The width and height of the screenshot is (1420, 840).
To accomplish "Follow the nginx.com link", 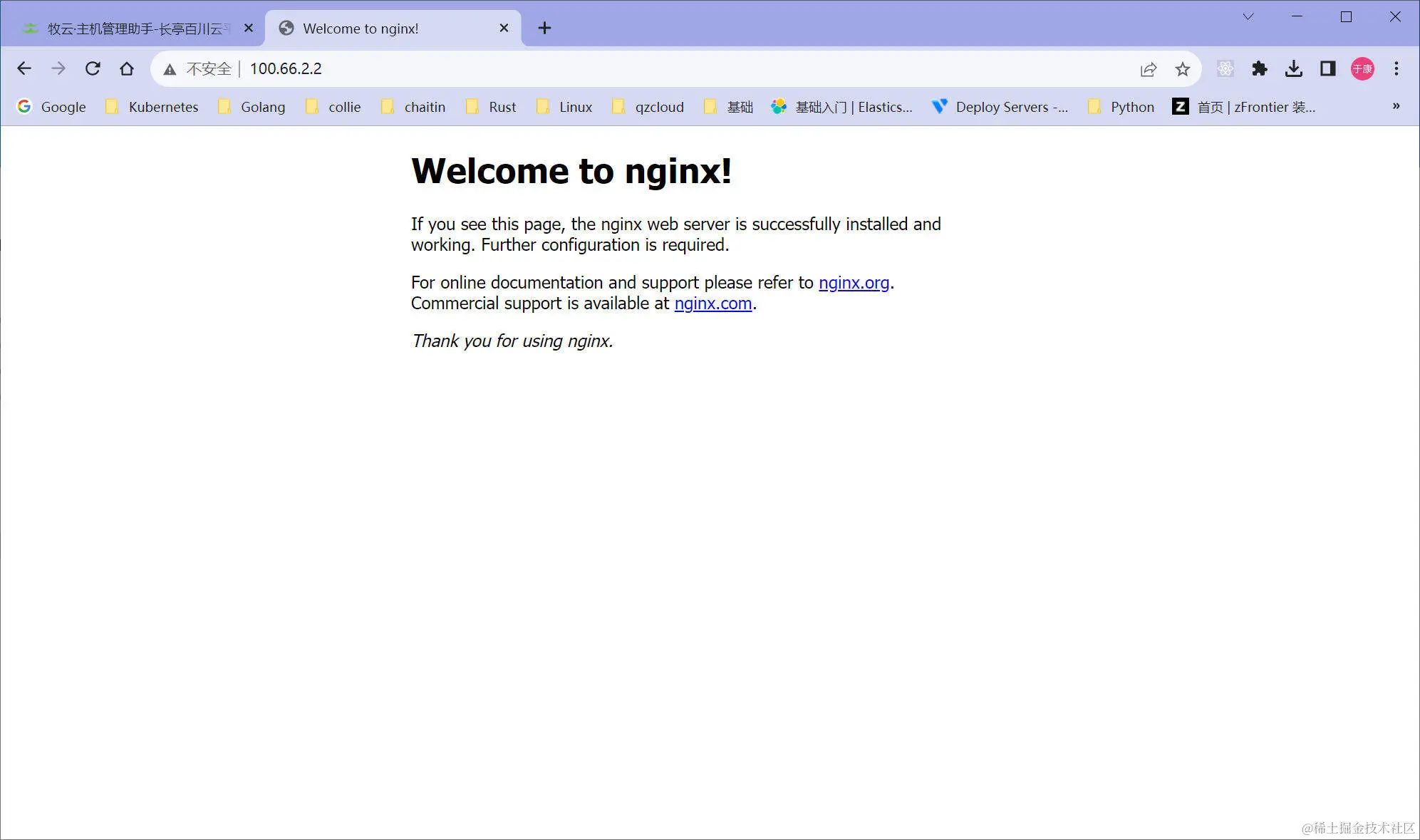I will pyautogui.click(x=712, y=304).
